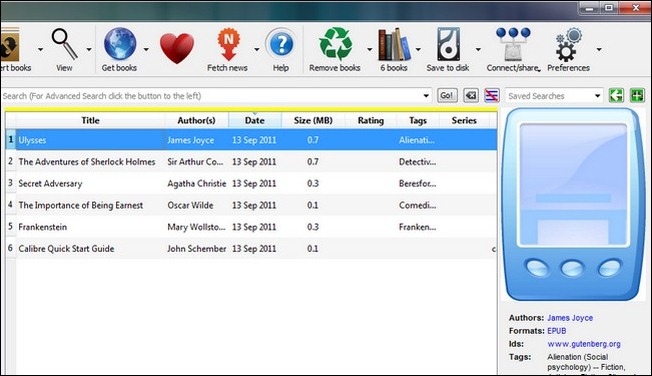Clear the search with the reset icon
The image size is (652, 376).
(x=471, y=96)
